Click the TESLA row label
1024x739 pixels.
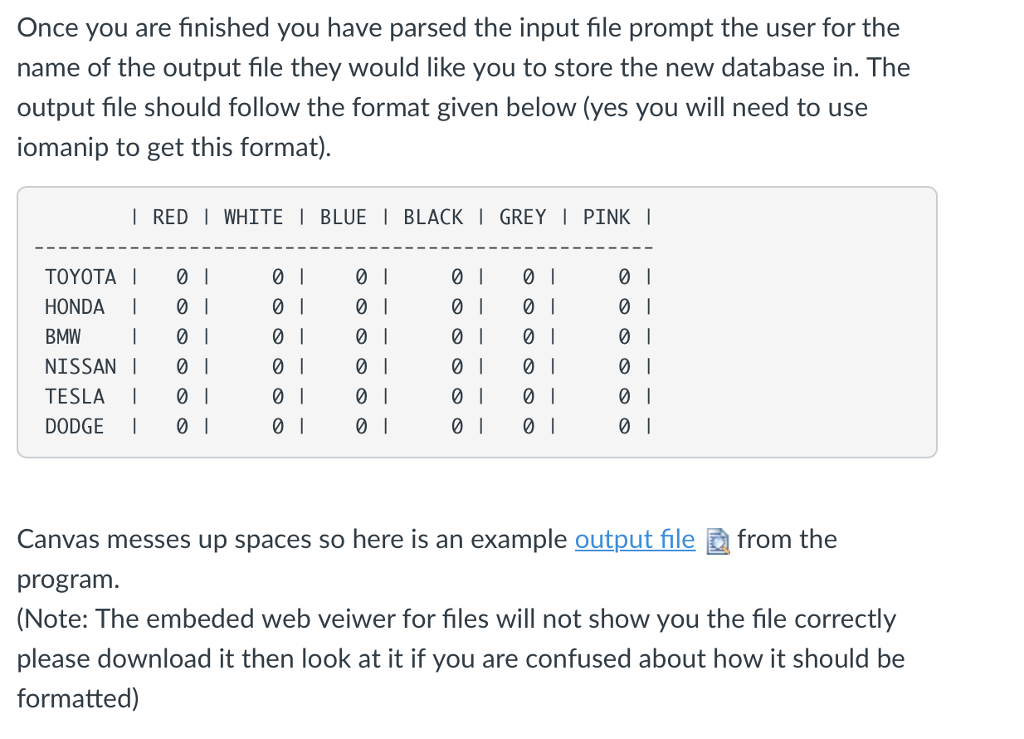tap(74, 396)
